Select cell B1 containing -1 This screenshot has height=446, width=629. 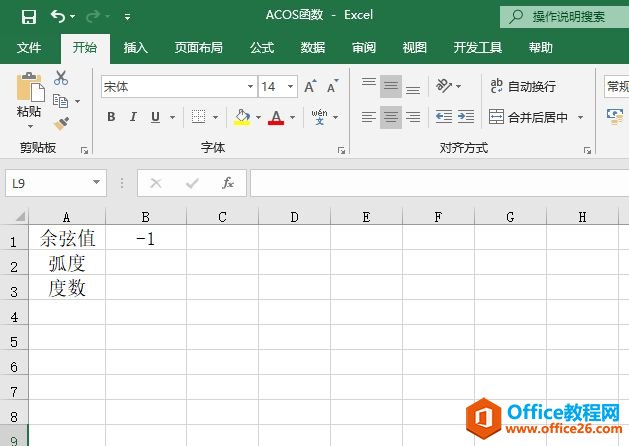[x=145, y=239]
